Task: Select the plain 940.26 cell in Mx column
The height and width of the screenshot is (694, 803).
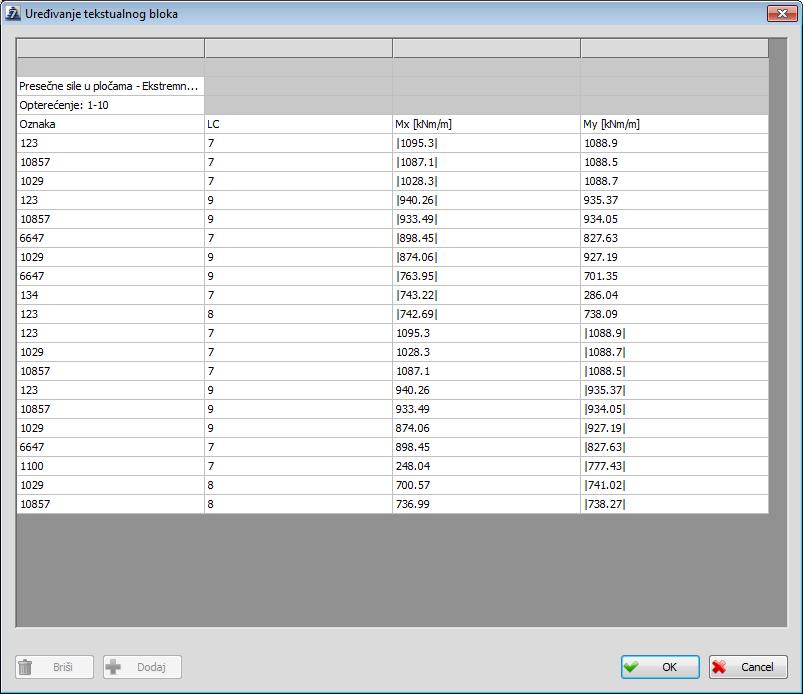Action: [487, 389]
